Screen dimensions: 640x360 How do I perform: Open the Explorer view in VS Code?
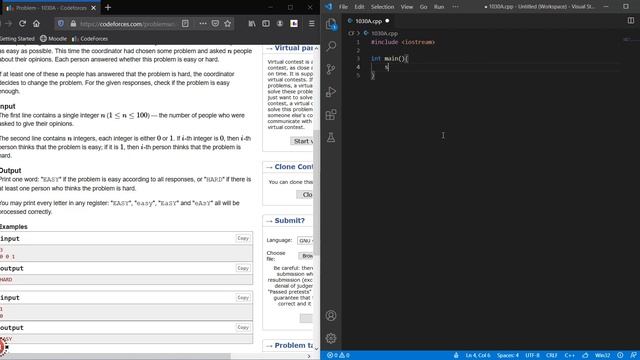pos(331,24)
